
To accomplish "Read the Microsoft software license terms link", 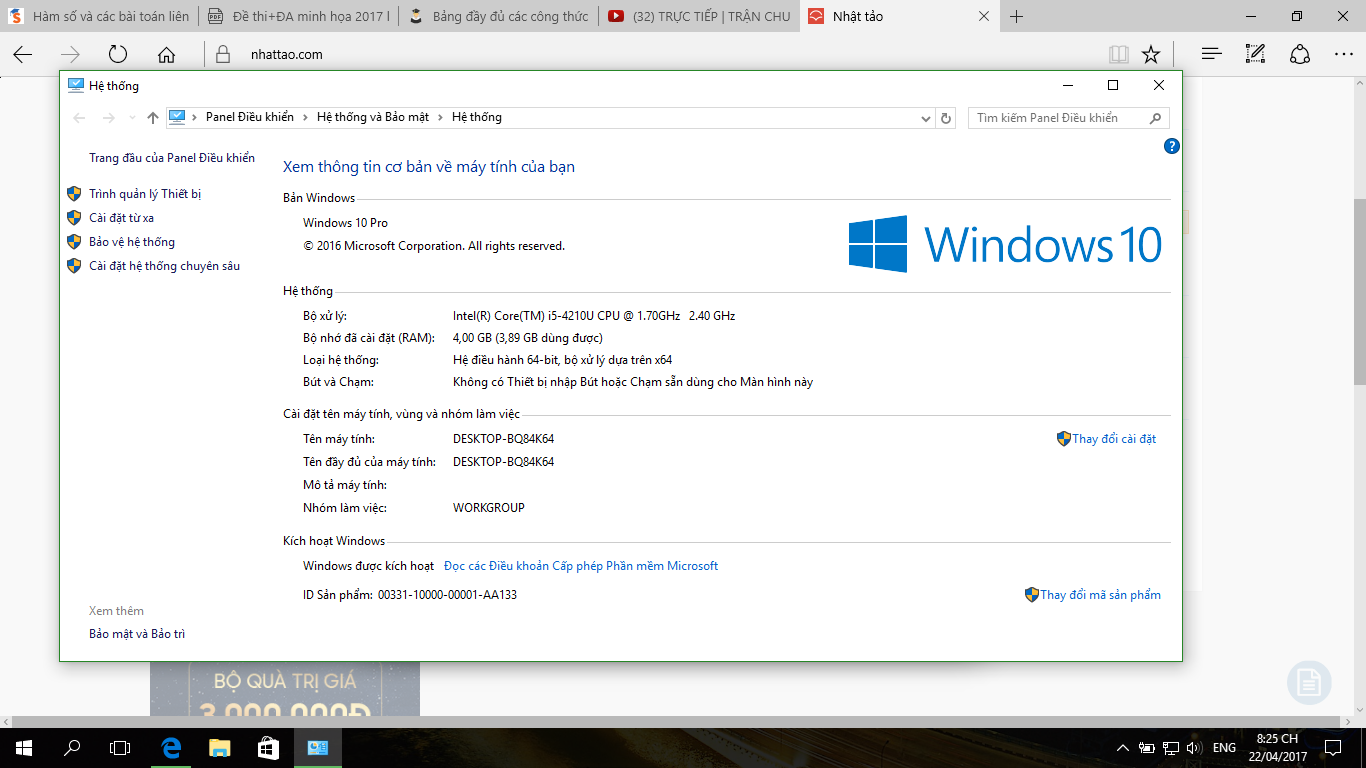I will (x=581, y=566).
